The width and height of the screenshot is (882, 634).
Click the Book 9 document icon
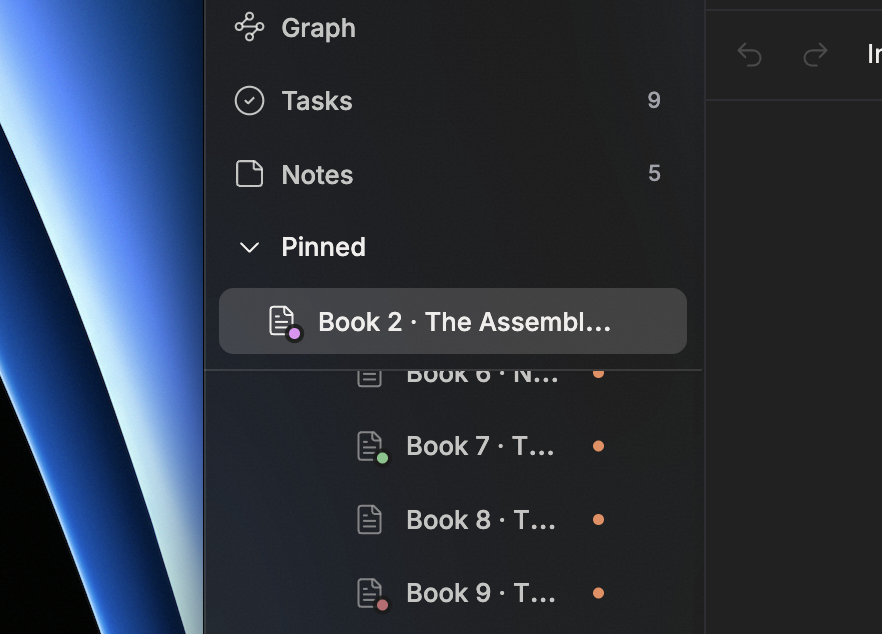[x=372, y=594]
